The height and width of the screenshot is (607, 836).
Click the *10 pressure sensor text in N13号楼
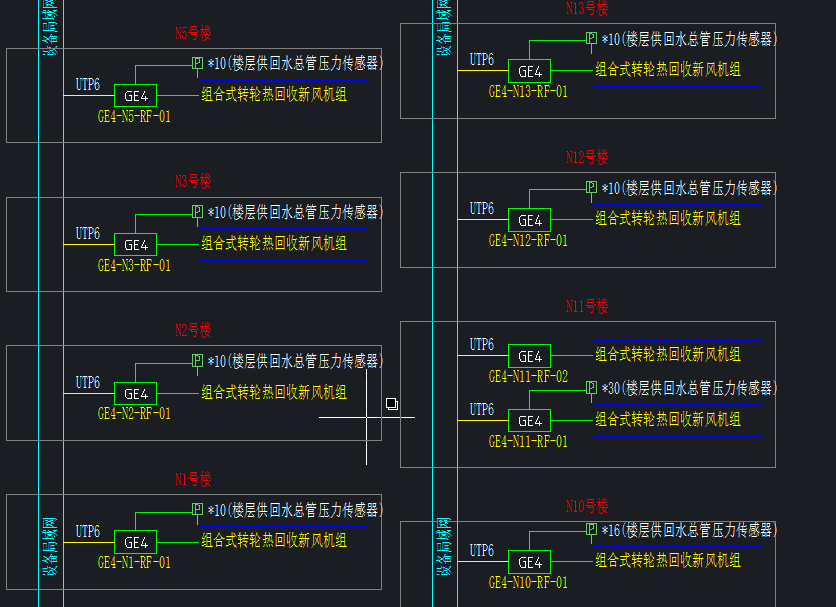coord(689,39)
